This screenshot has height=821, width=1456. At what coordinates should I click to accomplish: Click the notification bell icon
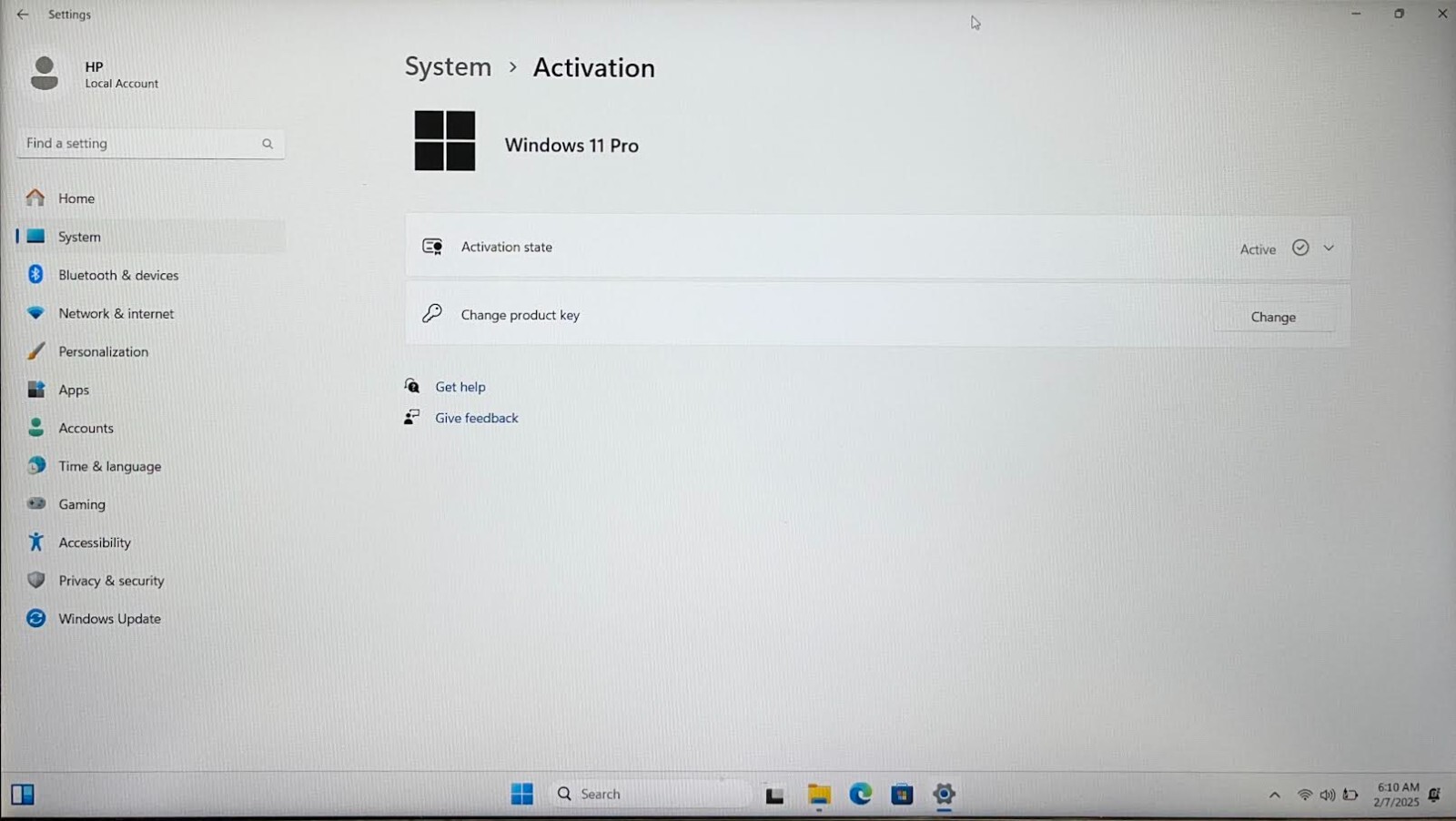click(x=1435, y=795)
